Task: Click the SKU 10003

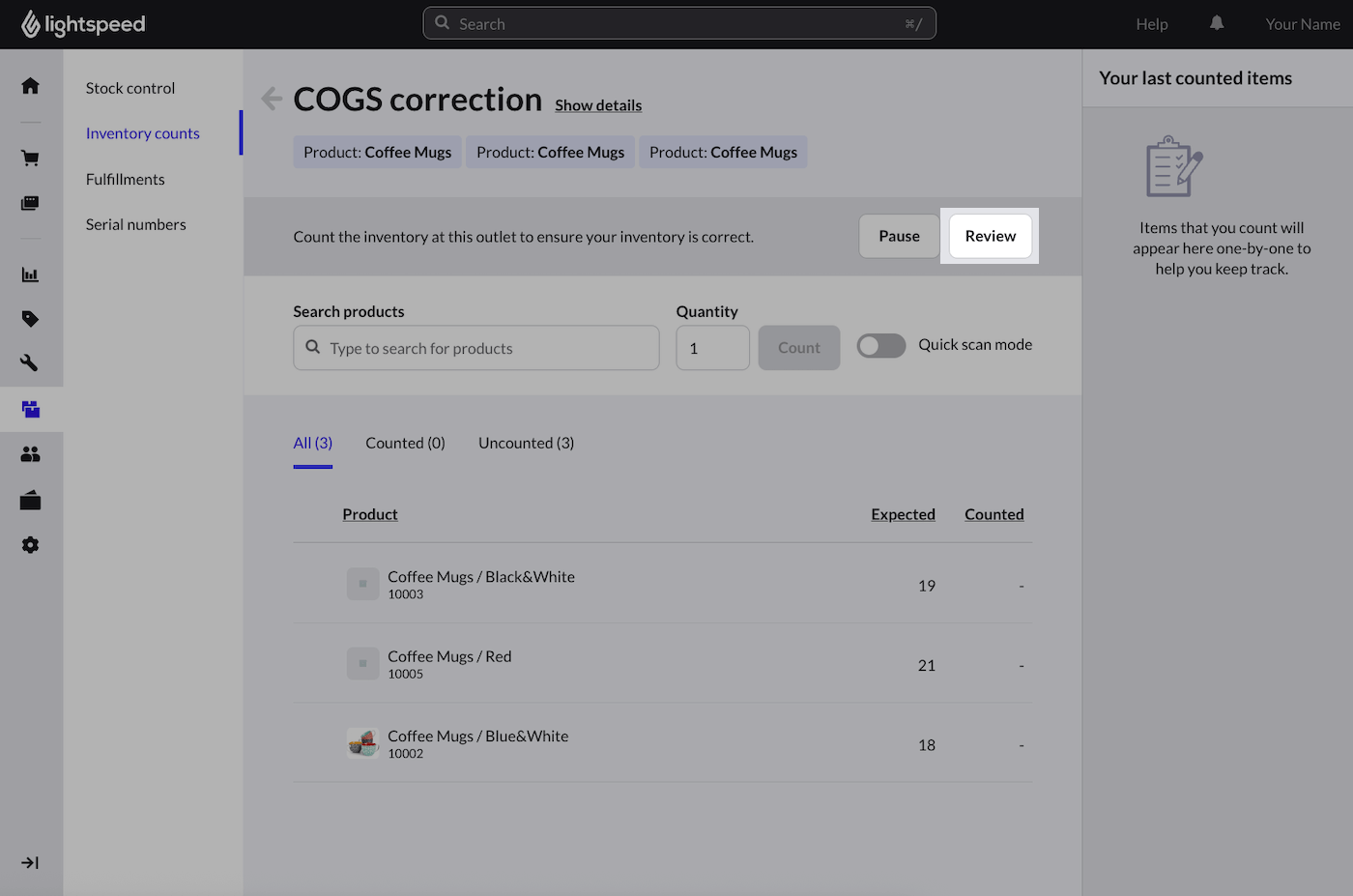Action: [x=406, y=594]
